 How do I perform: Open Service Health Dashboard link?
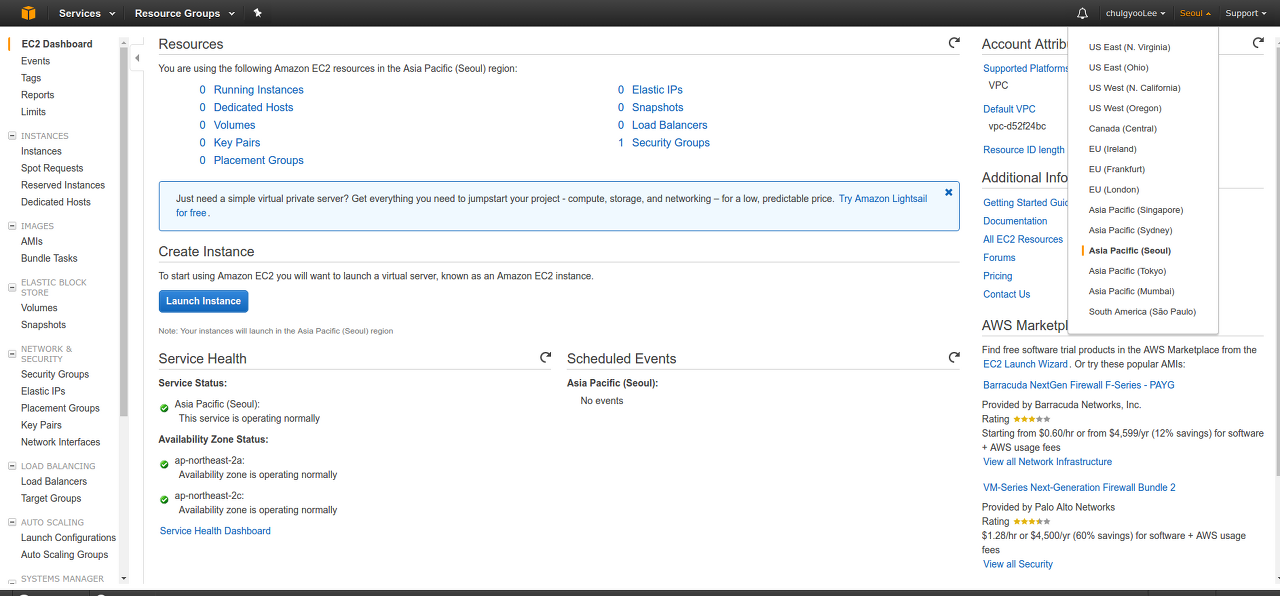pyautogui.click(x=215, y=531)
